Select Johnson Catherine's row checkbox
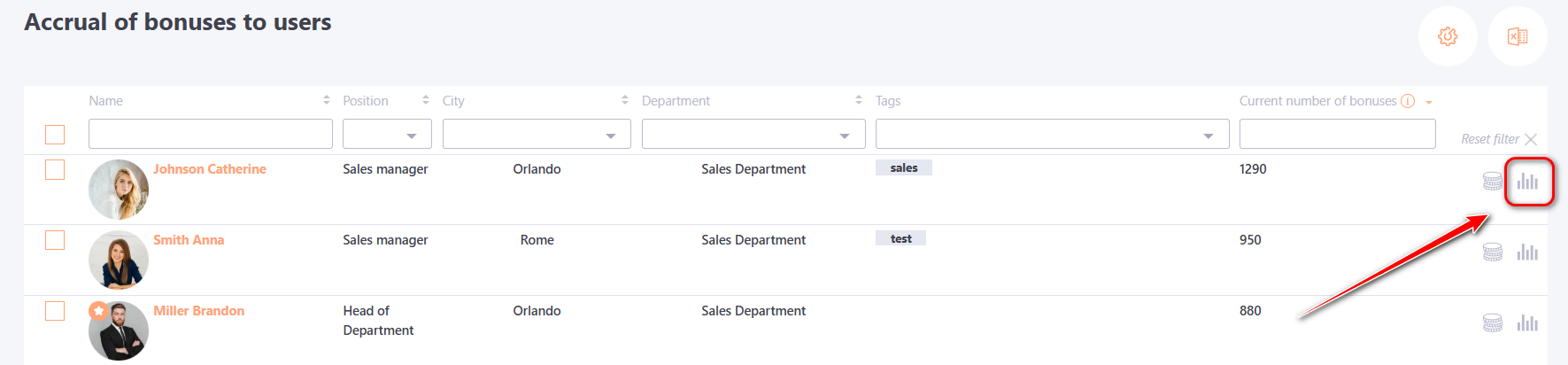 tap(55, 169)
